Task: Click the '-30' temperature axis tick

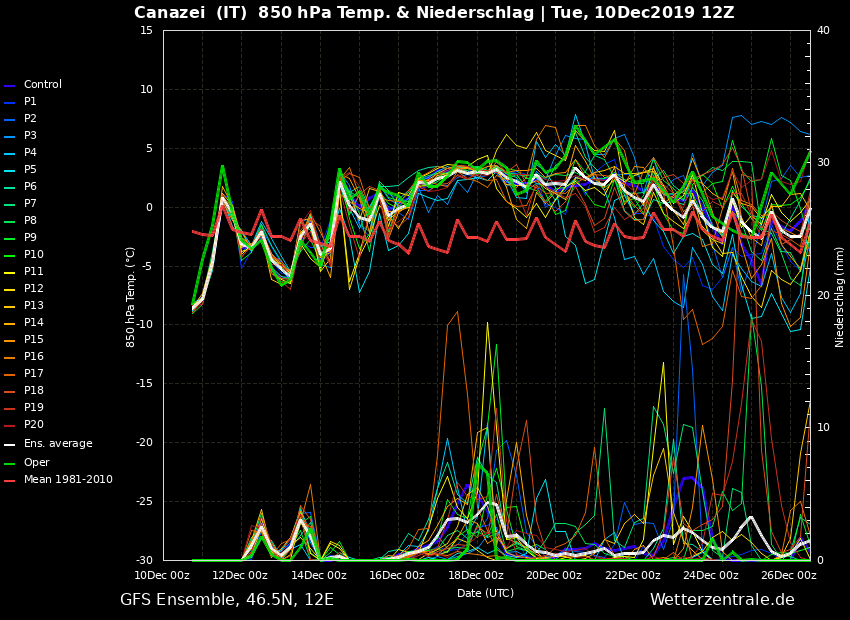Action: coord(144,560)
